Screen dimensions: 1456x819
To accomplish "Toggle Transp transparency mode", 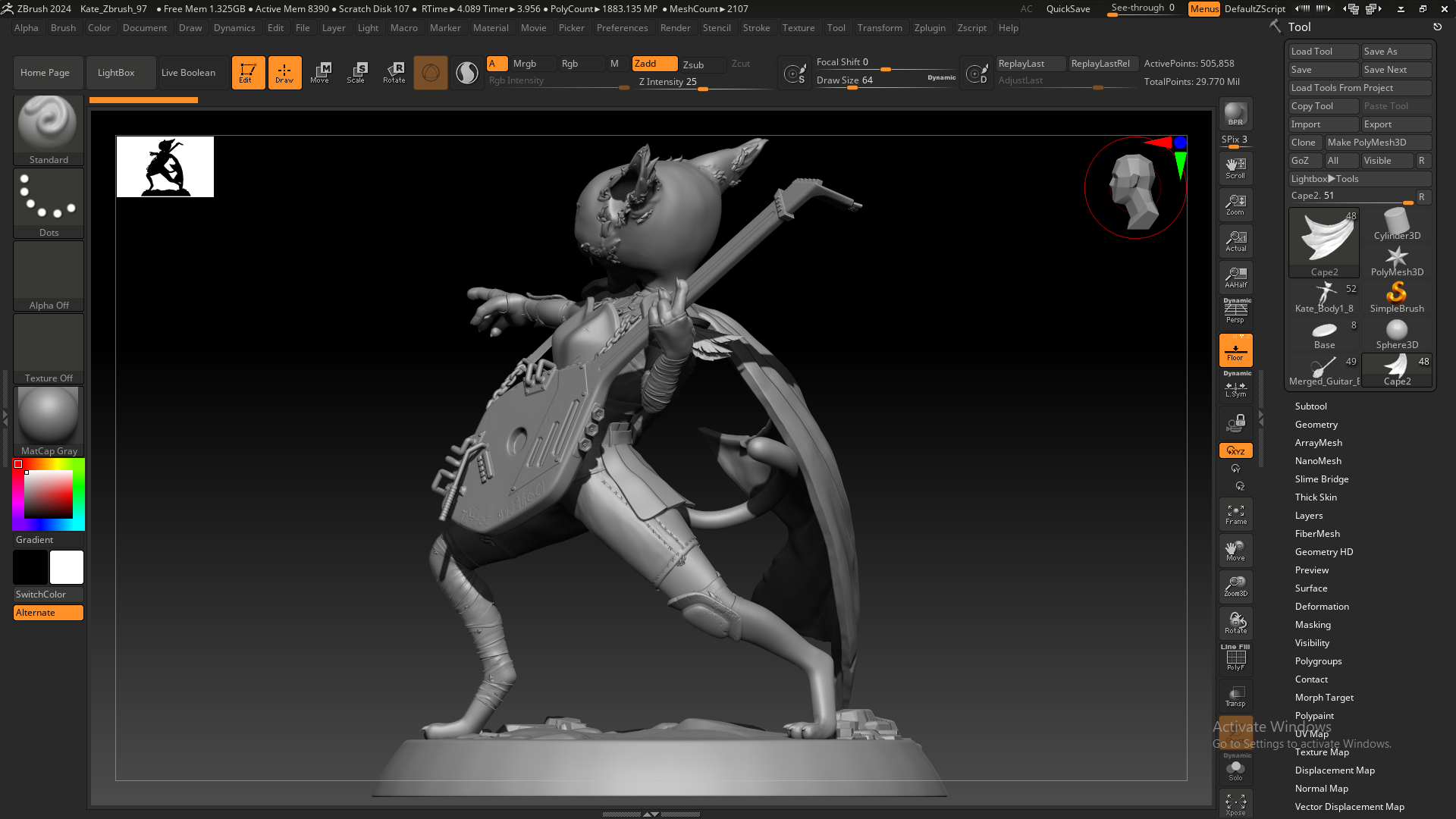I will coord(1235,696).
